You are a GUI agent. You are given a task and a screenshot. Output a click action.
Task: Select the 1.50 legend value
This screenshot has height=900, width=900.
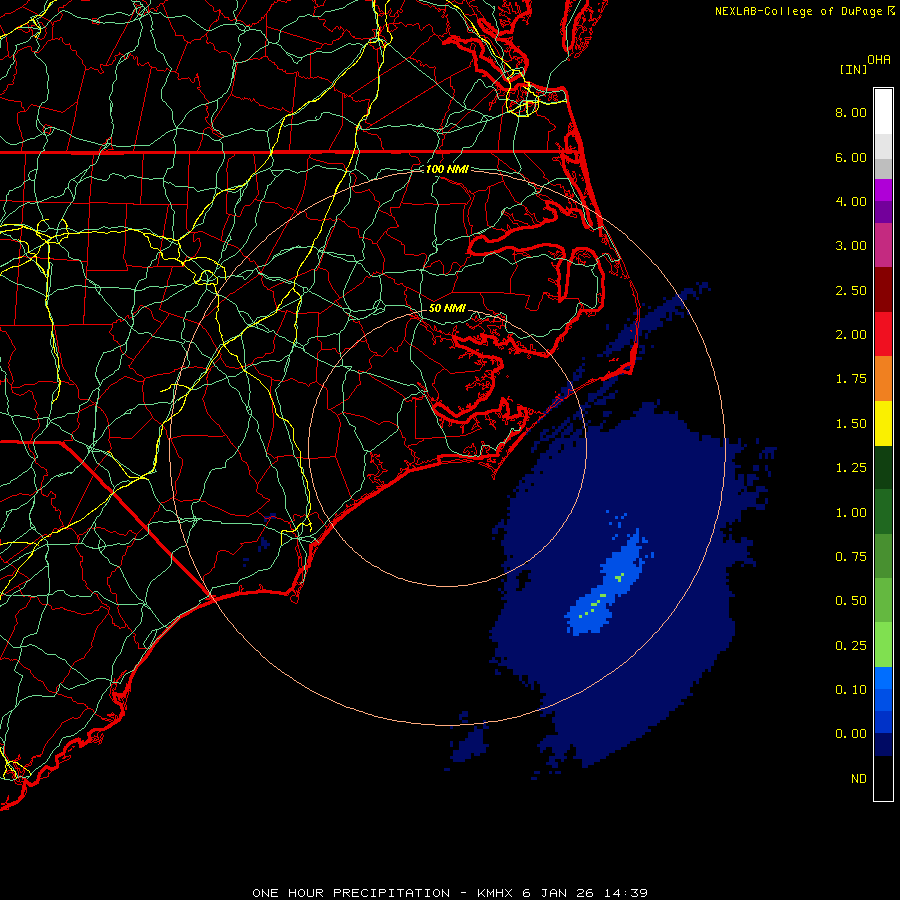(x=851, y=424)
